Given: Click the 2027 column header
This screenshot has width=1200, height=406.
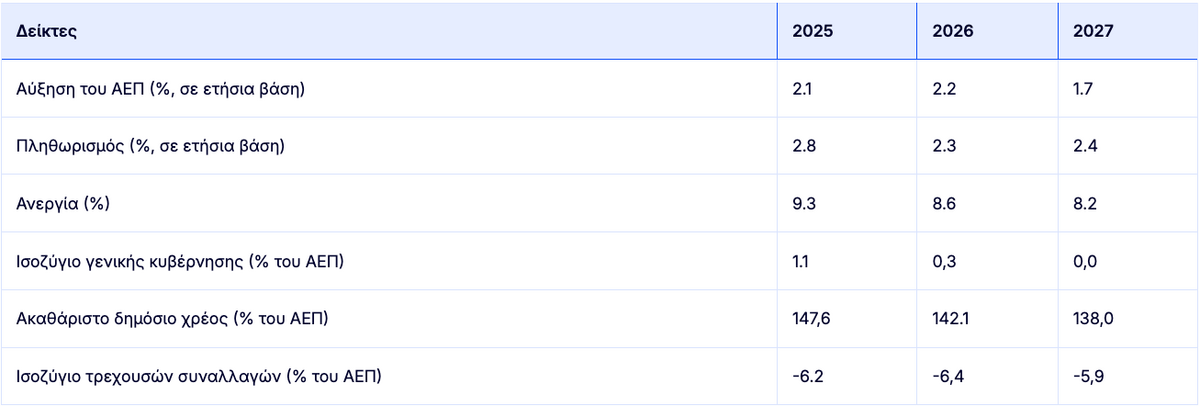Looking at the screenshot, I should [1092, 31].
